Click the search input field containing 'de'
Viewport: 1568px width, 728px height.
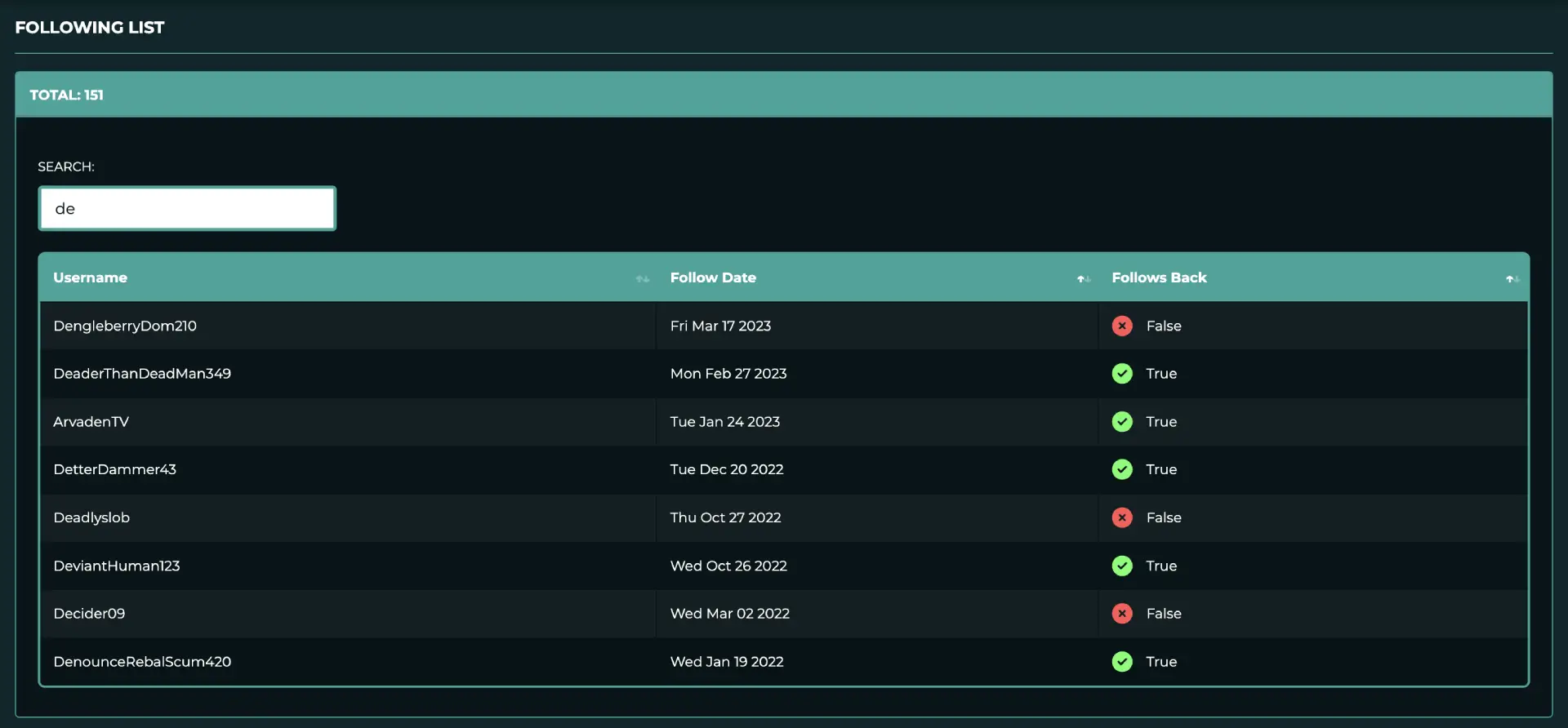[187, 209]
